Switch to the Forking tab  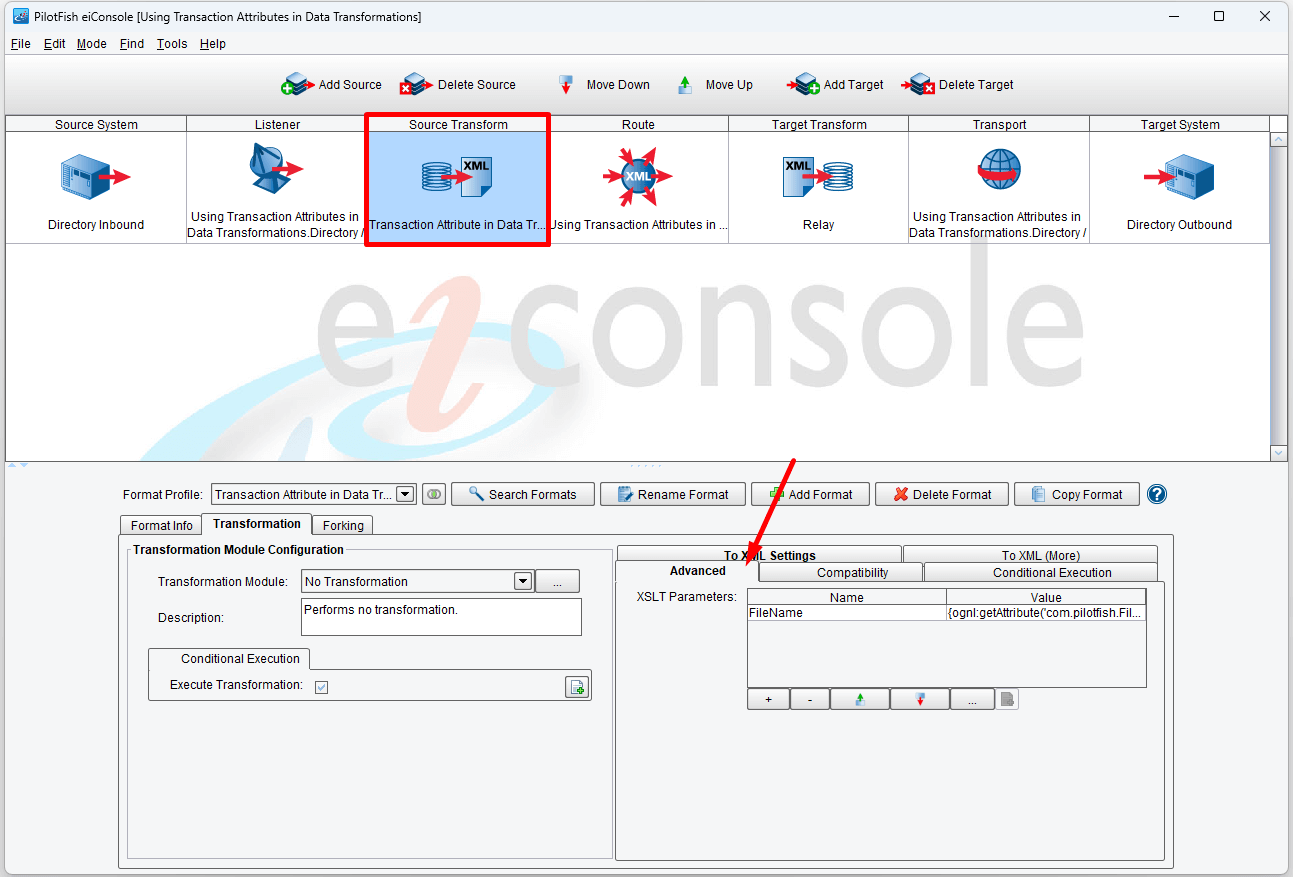coord(343,525)
